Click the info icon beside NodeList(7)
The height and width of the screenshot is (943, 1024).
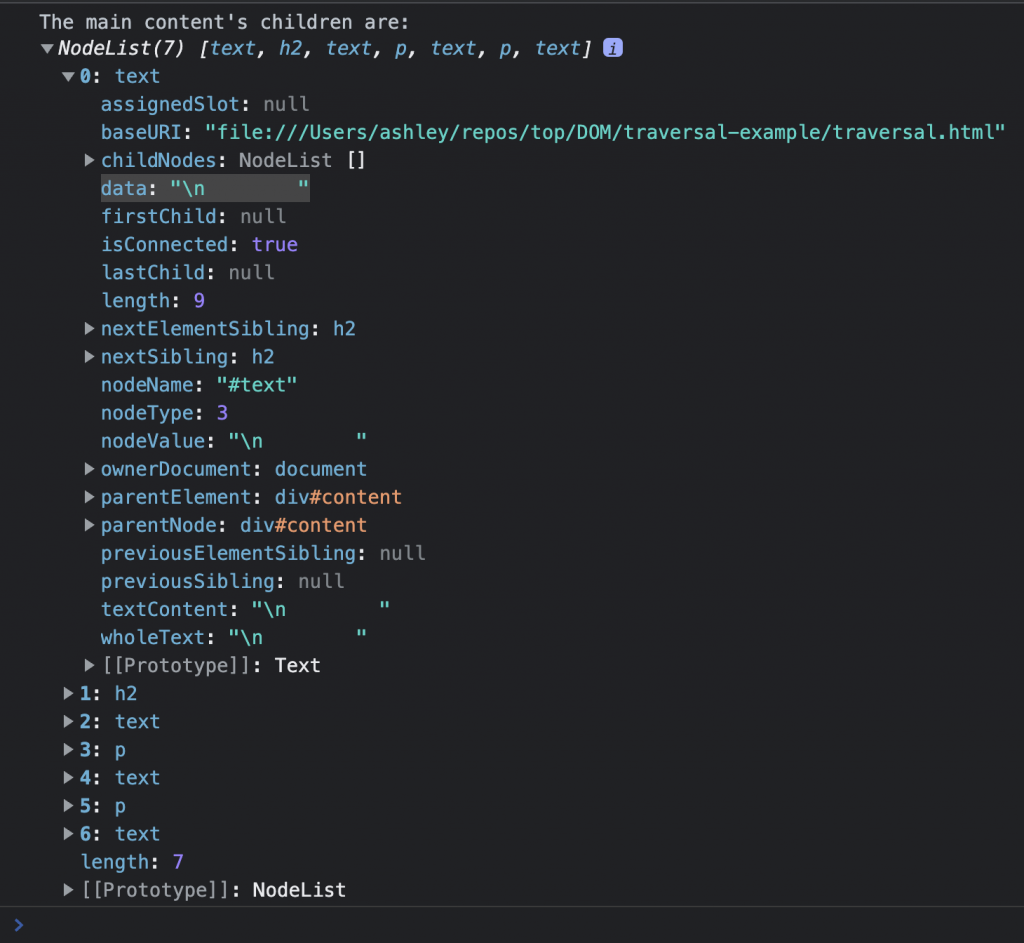click(x=613, y=48)
